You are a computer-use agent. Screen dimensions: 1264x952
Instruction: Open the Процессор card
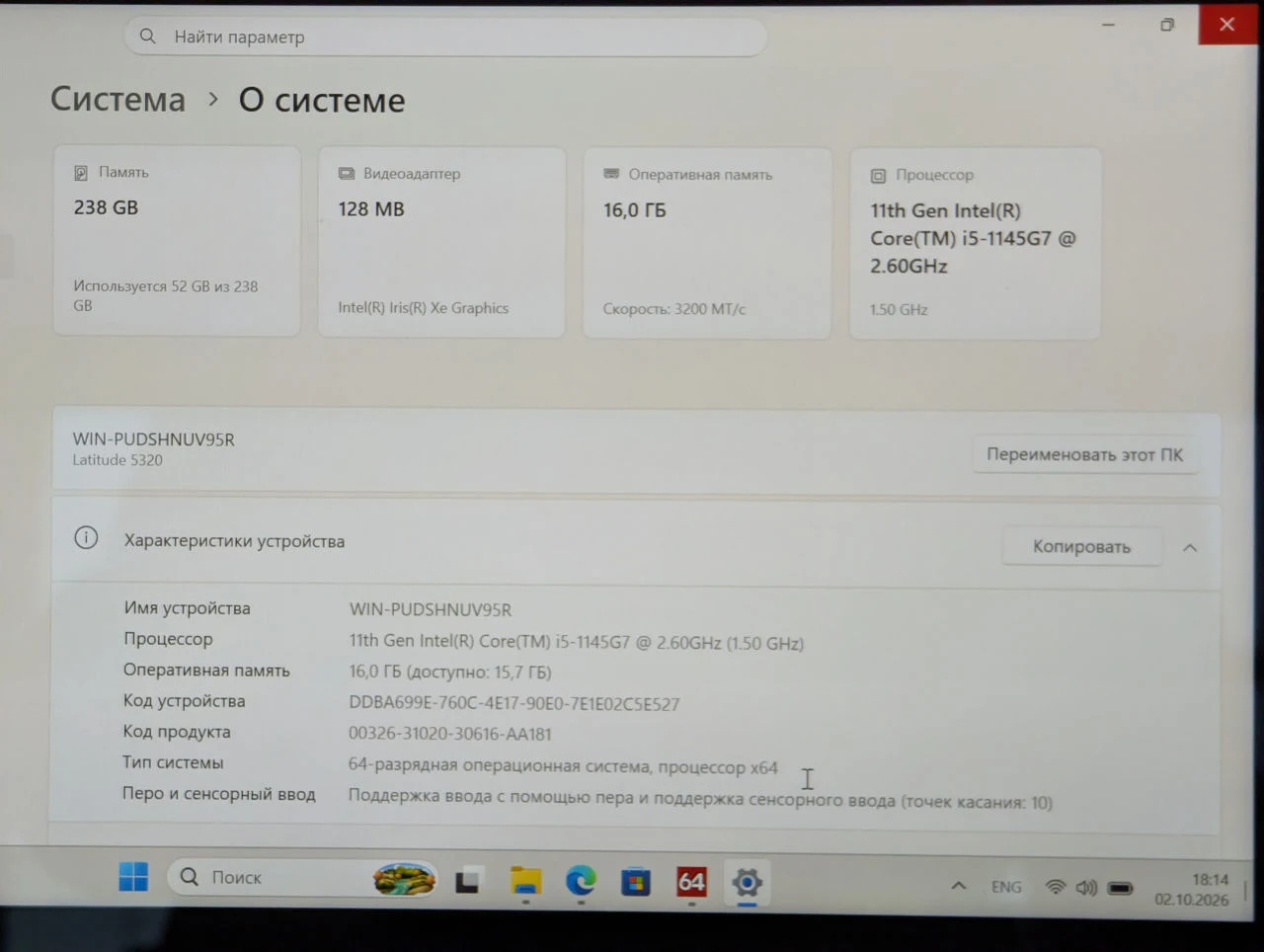(975, 244)
